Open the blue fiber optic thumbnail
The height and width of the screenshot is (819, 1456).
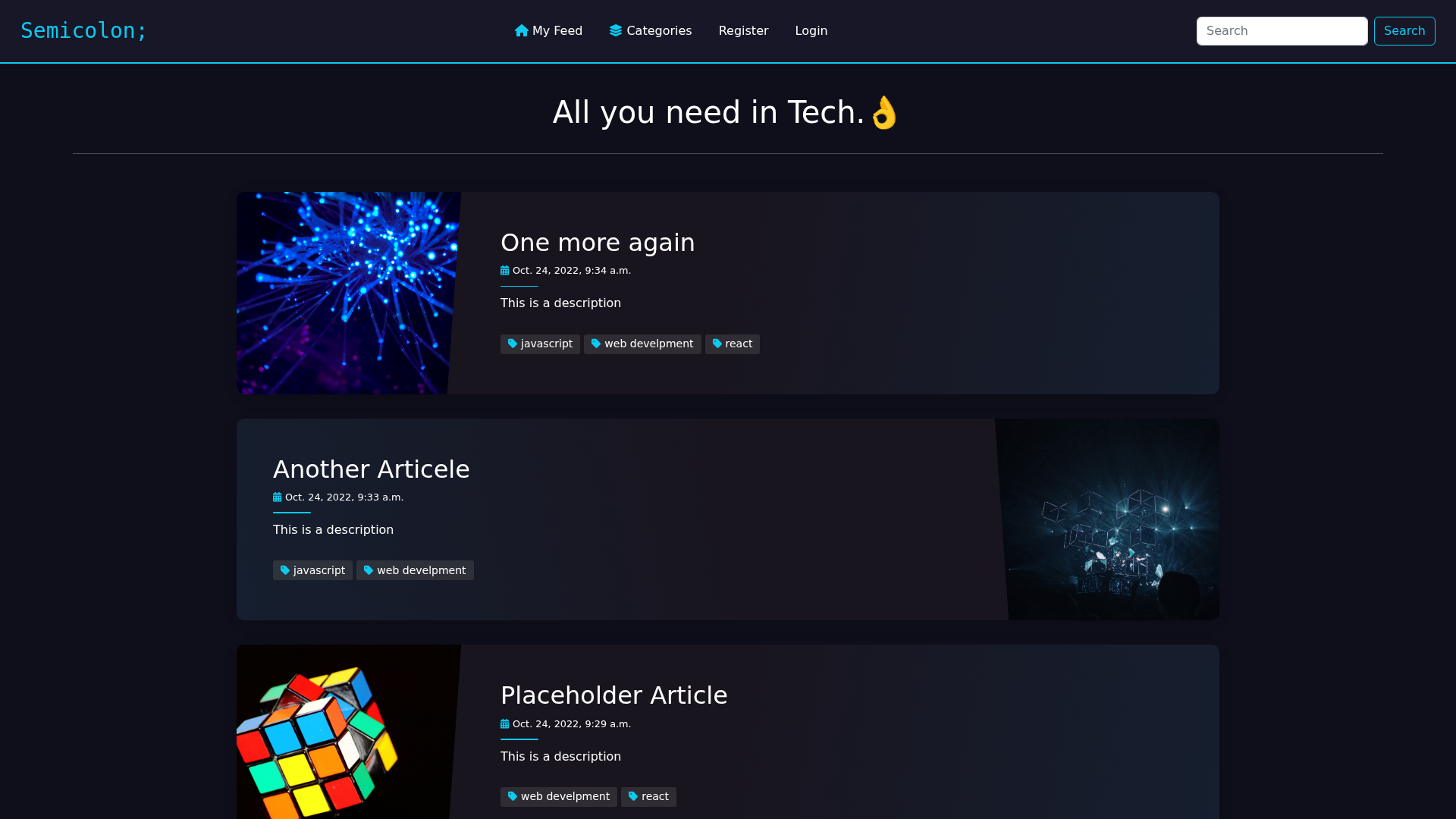347,293
